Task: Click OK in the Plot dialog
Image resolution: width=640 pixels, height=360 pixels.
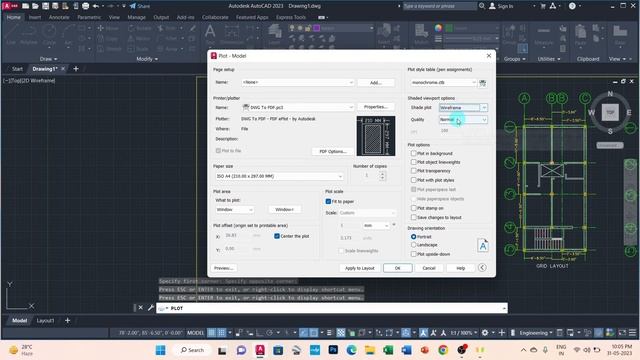Action: 398,268
